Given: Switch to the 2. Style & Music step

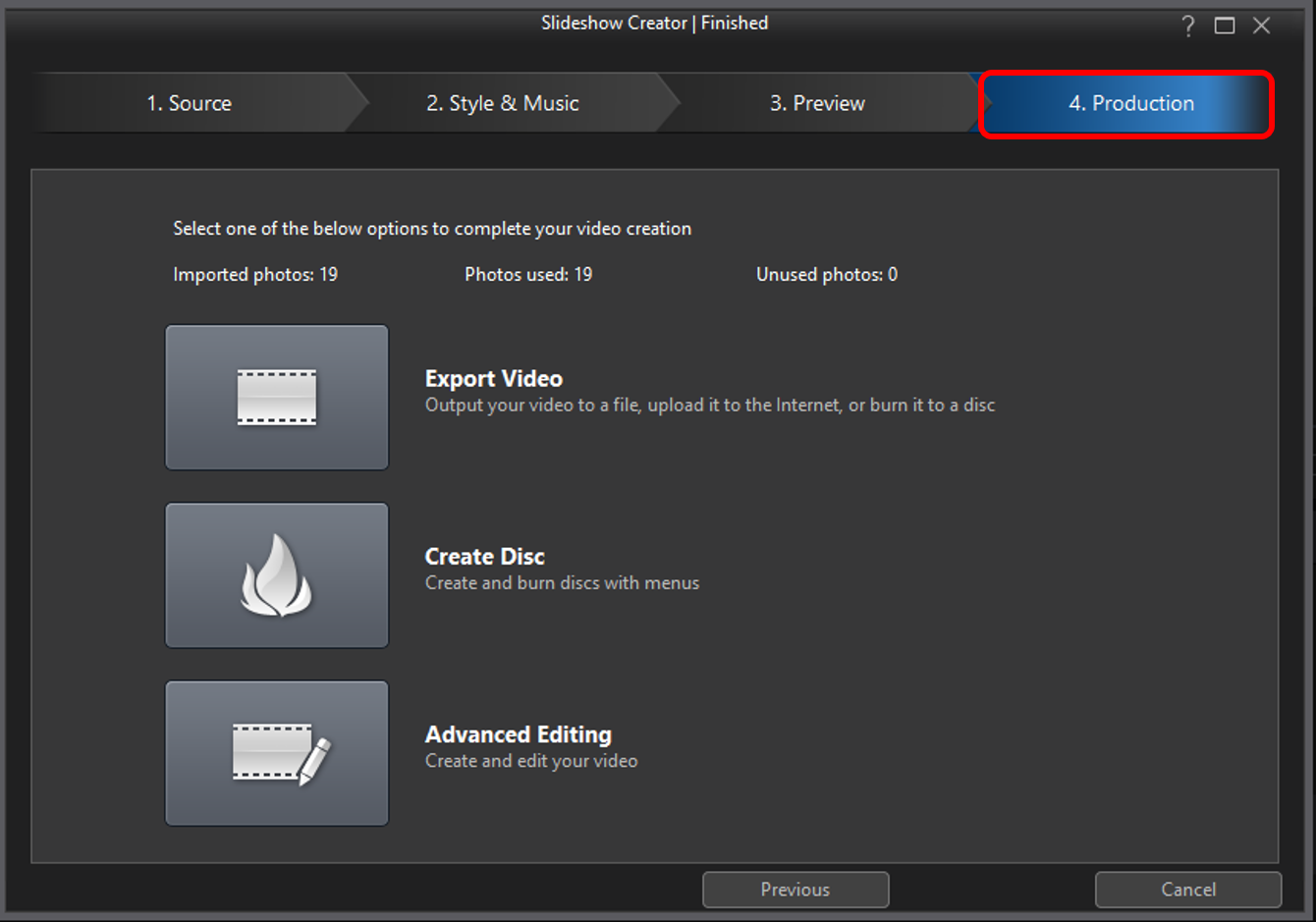Looking at the screenshot, I should (x=503, y=103).
